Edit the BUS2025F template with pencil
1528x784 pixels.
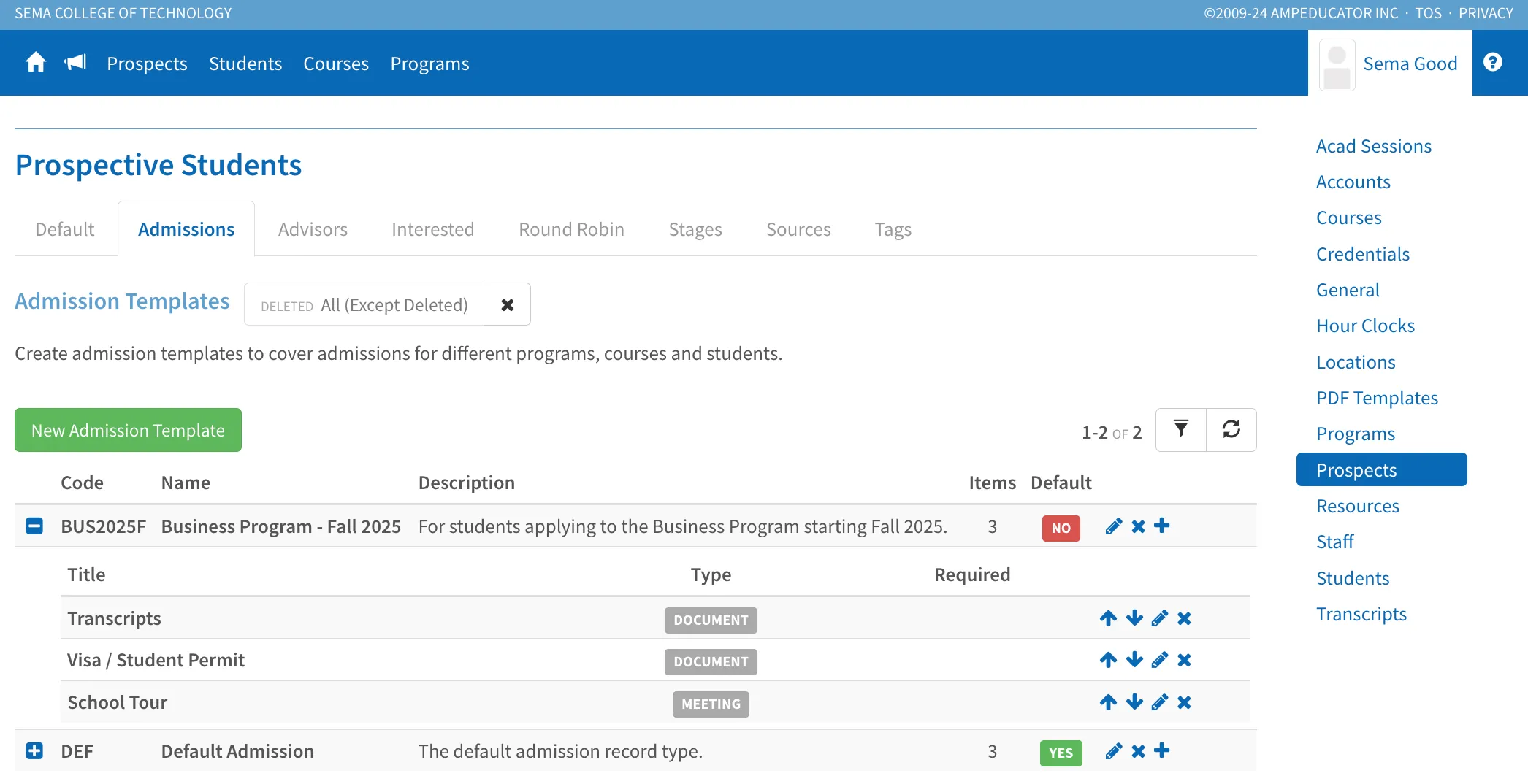tap(1114, 526)
